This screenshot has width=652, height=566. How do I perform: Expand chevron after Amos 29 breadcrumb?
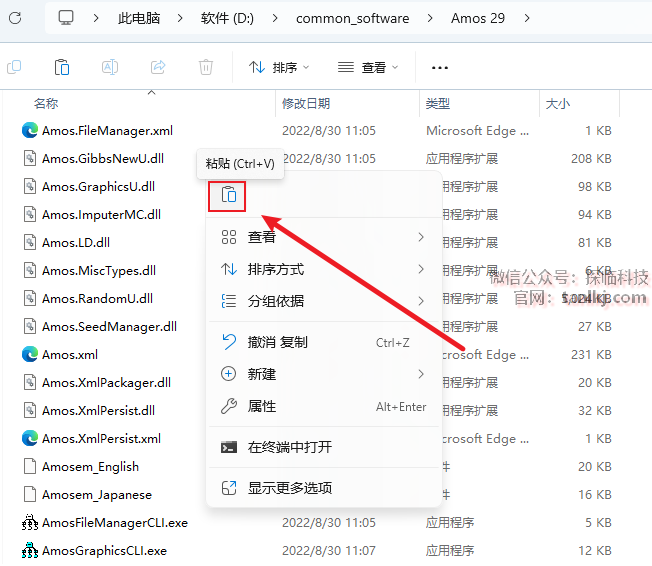pyautogui.click(x=527, y=18)
